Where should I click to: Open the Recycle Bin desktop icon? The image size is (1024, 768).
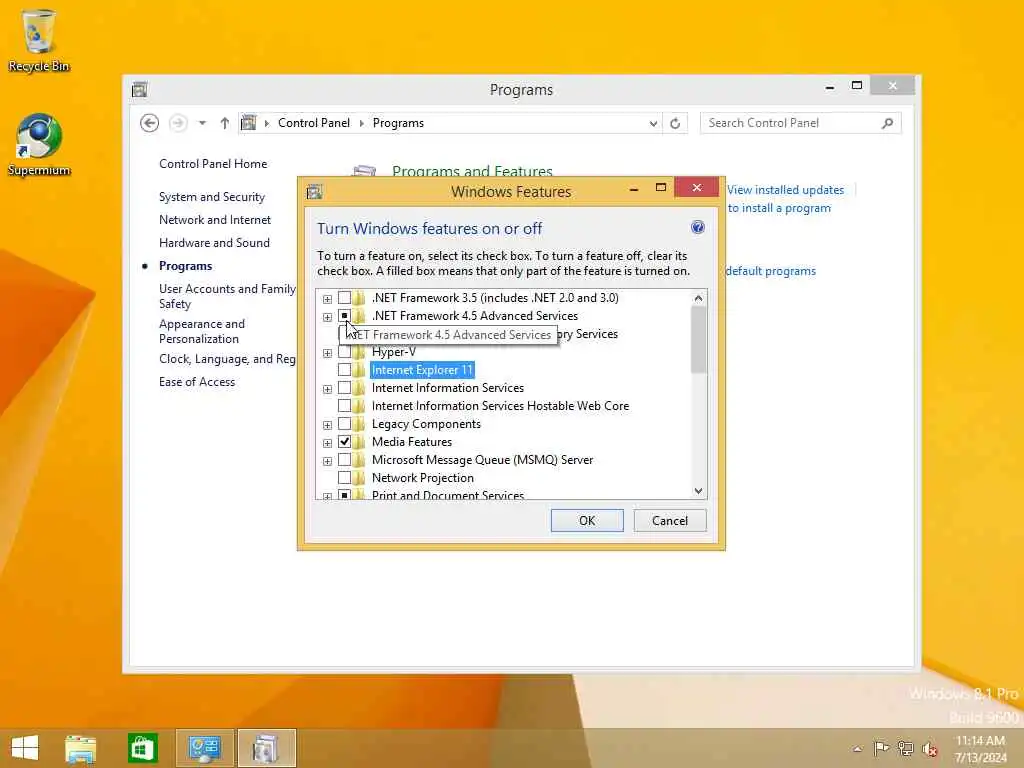pos(39,40)
